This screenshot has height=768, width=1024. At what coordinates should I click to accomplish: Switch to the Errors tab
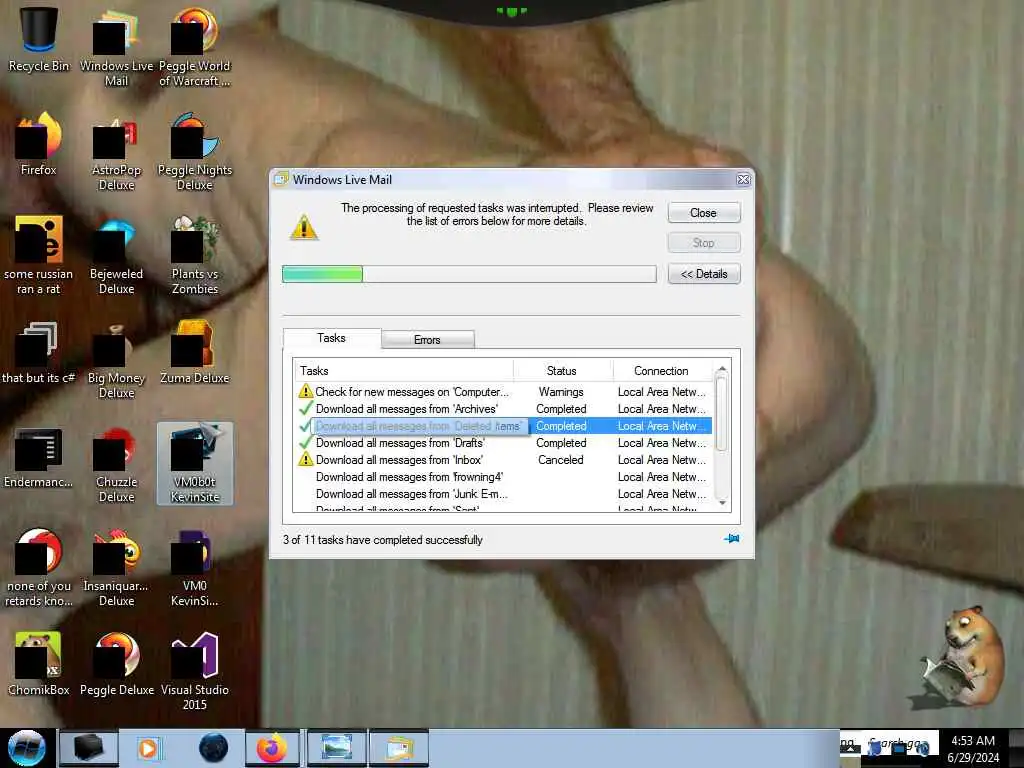tap(428, 340)
